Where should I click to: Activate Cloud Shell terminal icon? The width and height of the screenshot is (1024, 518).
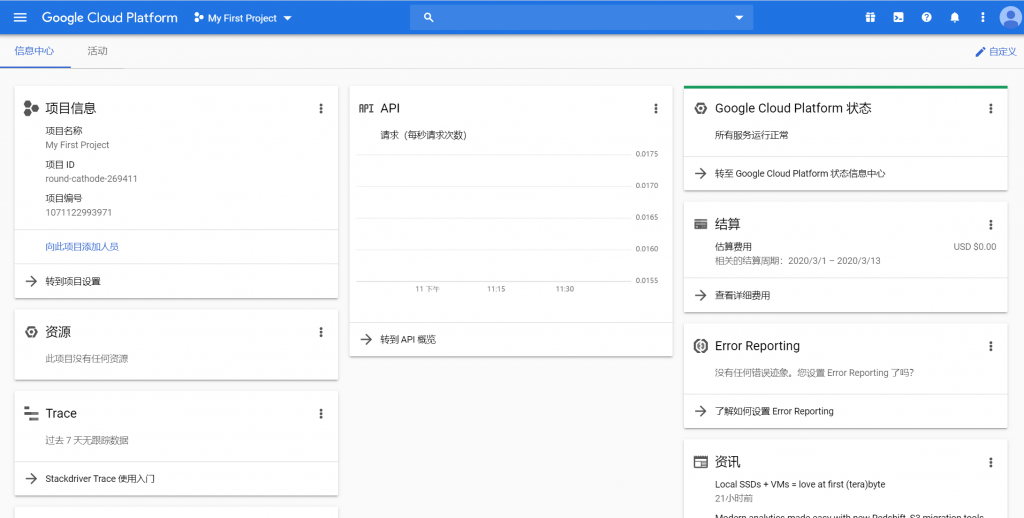[x=898, y=17]
